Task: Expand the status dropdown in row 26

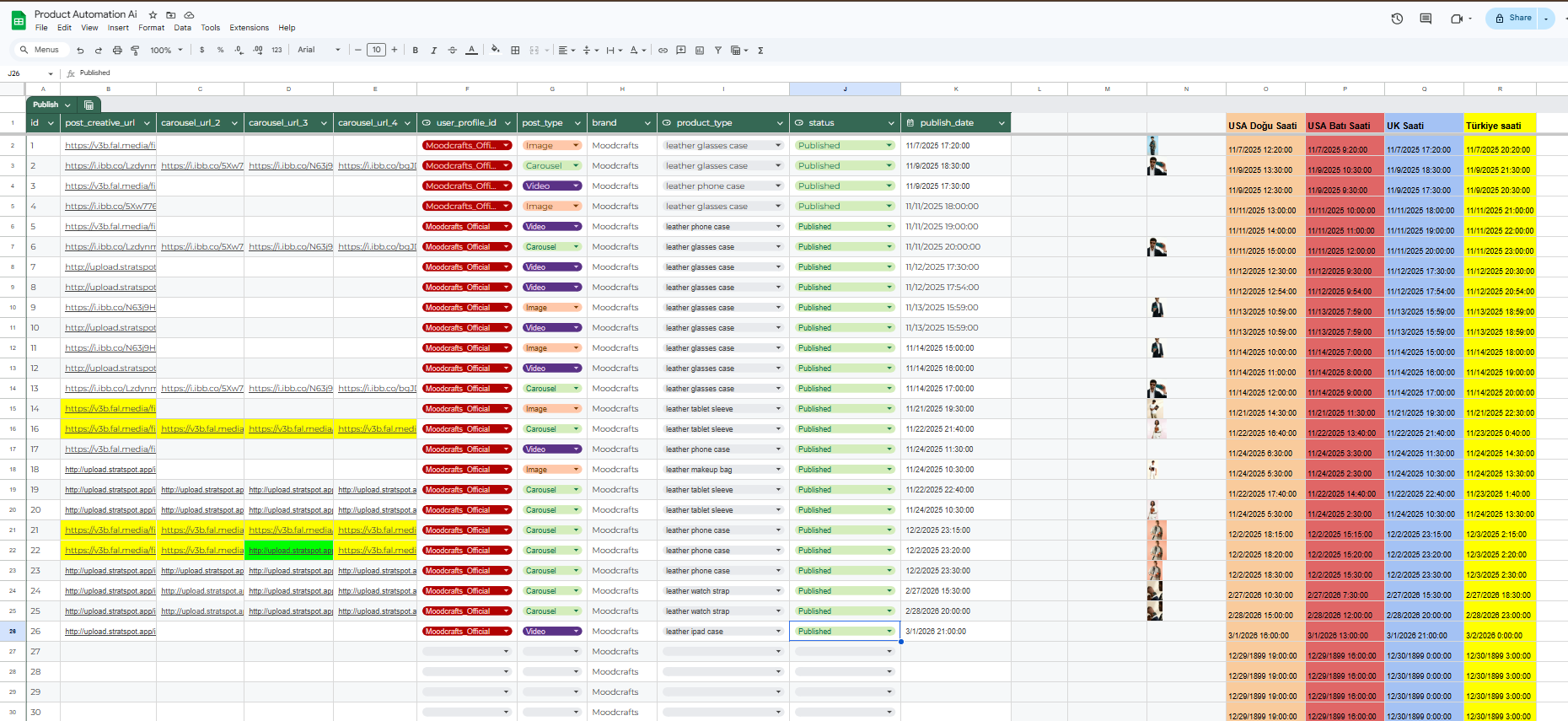Action: [889, 632]
